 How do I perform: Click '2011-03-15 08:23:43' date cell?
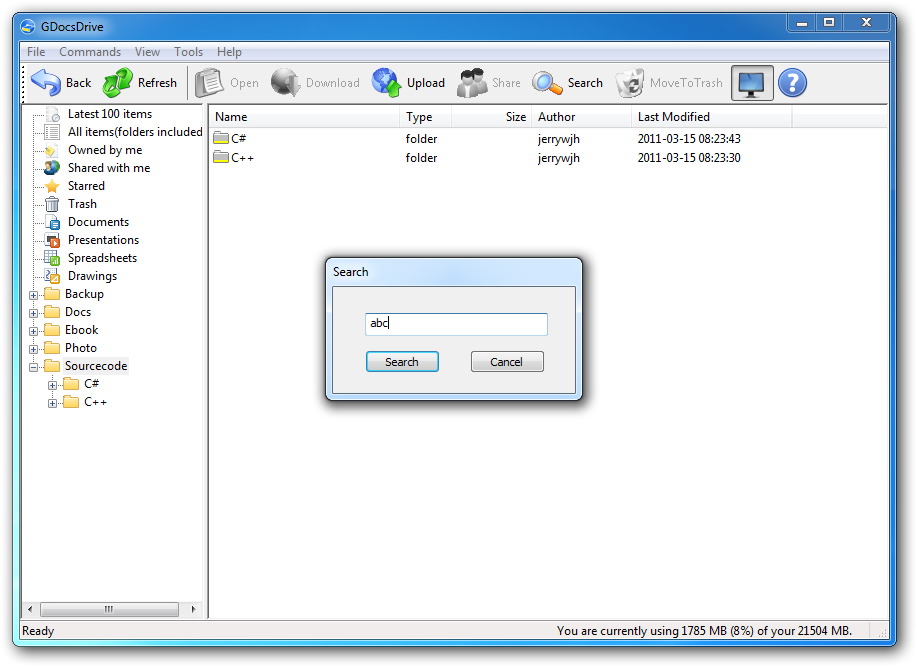689,139
